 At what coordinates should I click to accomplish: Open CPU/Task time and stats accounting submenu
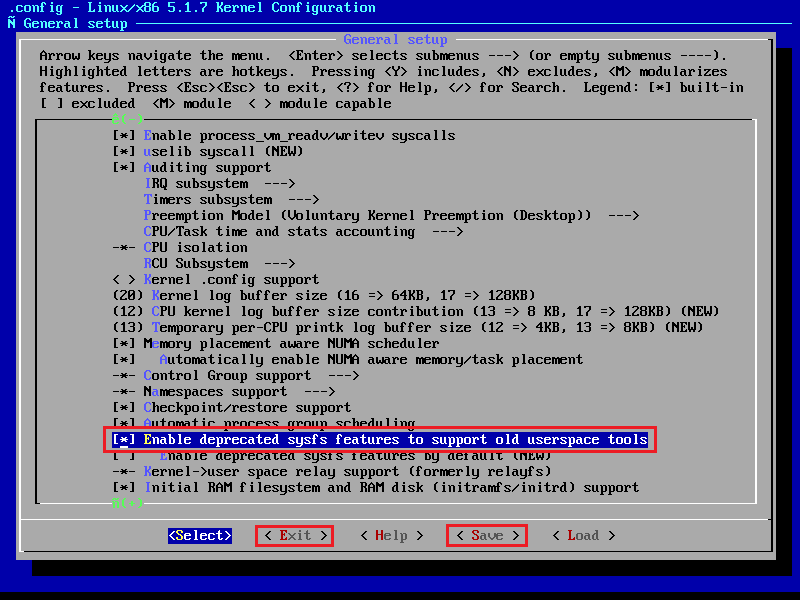[x=304, y=232]
